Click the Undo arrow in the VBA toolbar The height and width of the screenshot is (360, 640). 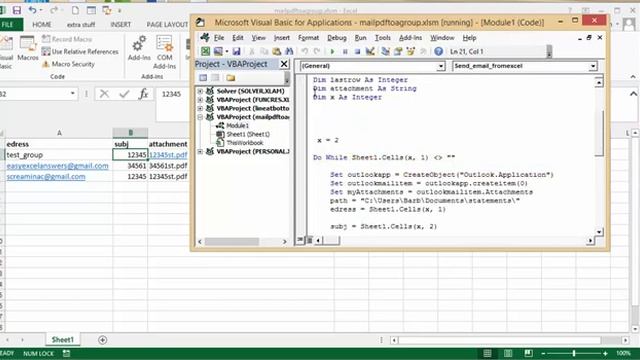pos(304,51)
